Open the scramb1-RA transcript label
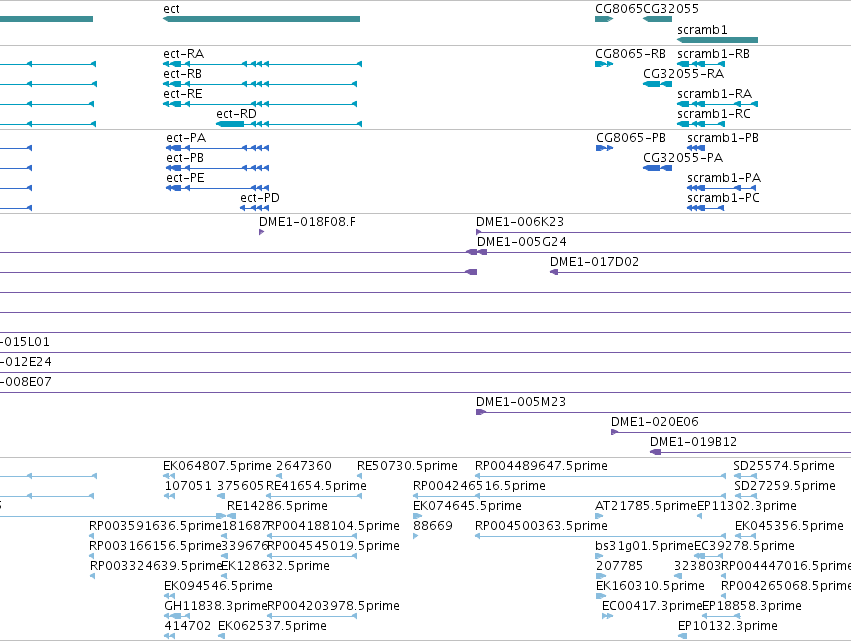 click(x=714, y=94)
